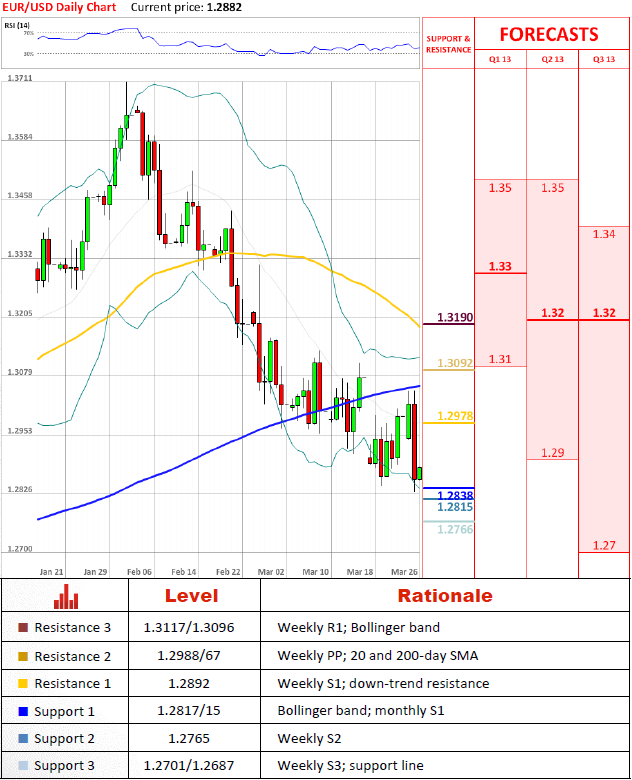Click the EUR/USD Daily Chart title
The image size is (632, 780).
pos(59,7)
